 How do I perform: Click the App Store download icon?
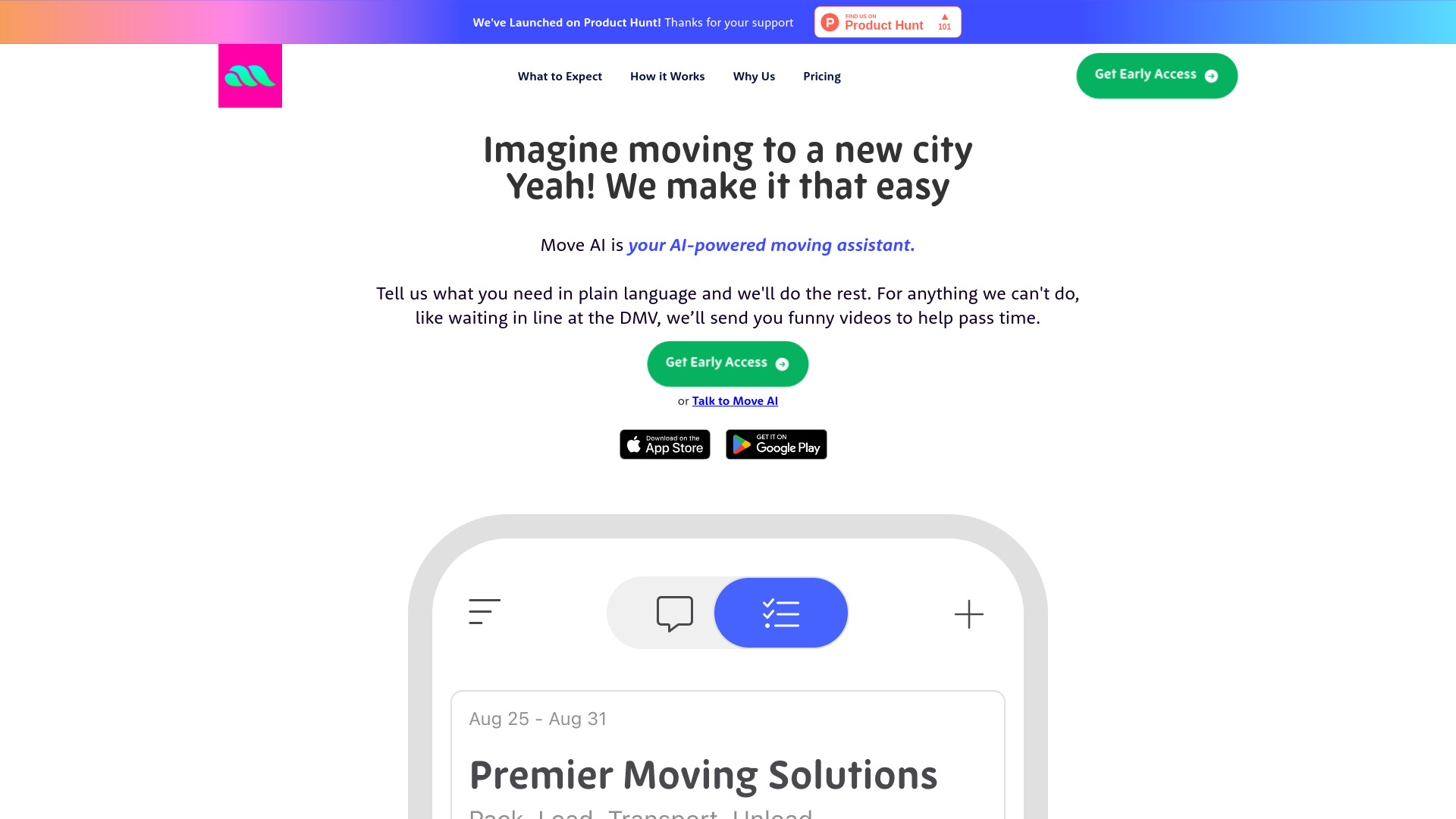pyautogui.click(x=665, y=444)
